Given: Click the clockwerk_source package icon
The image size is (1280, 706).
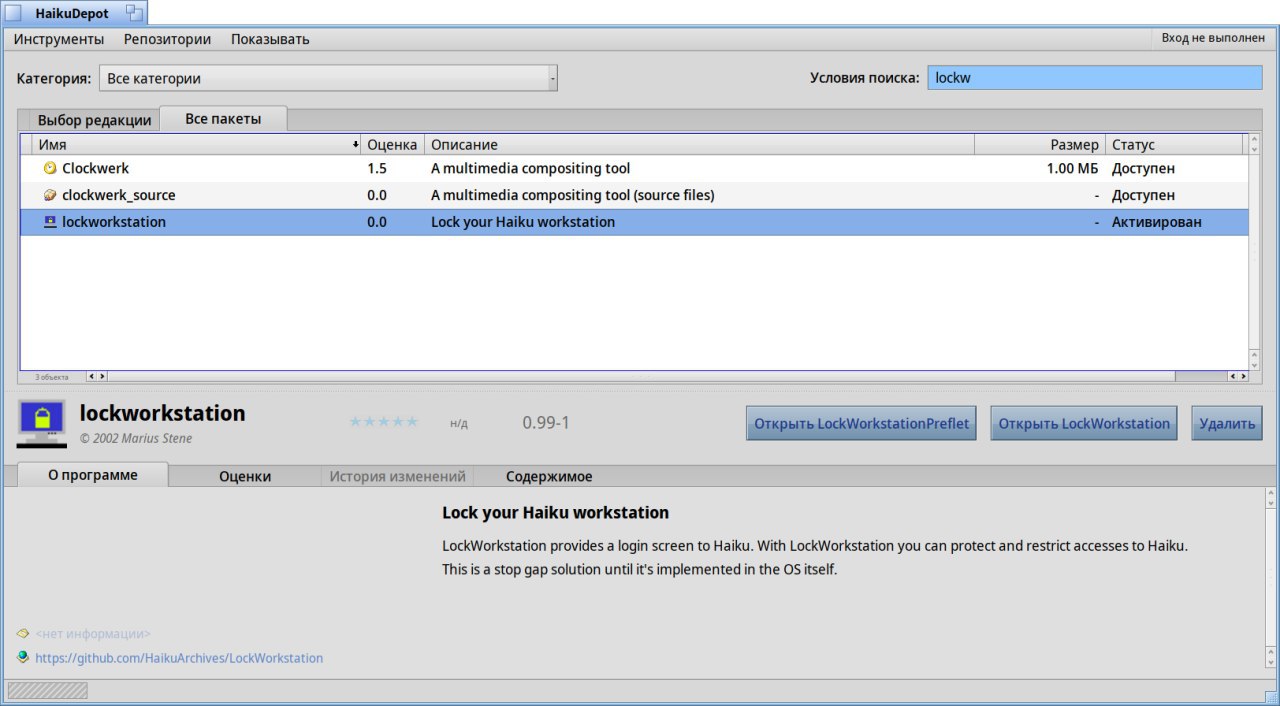Looking at the screenshot, I should pos(50,195).
